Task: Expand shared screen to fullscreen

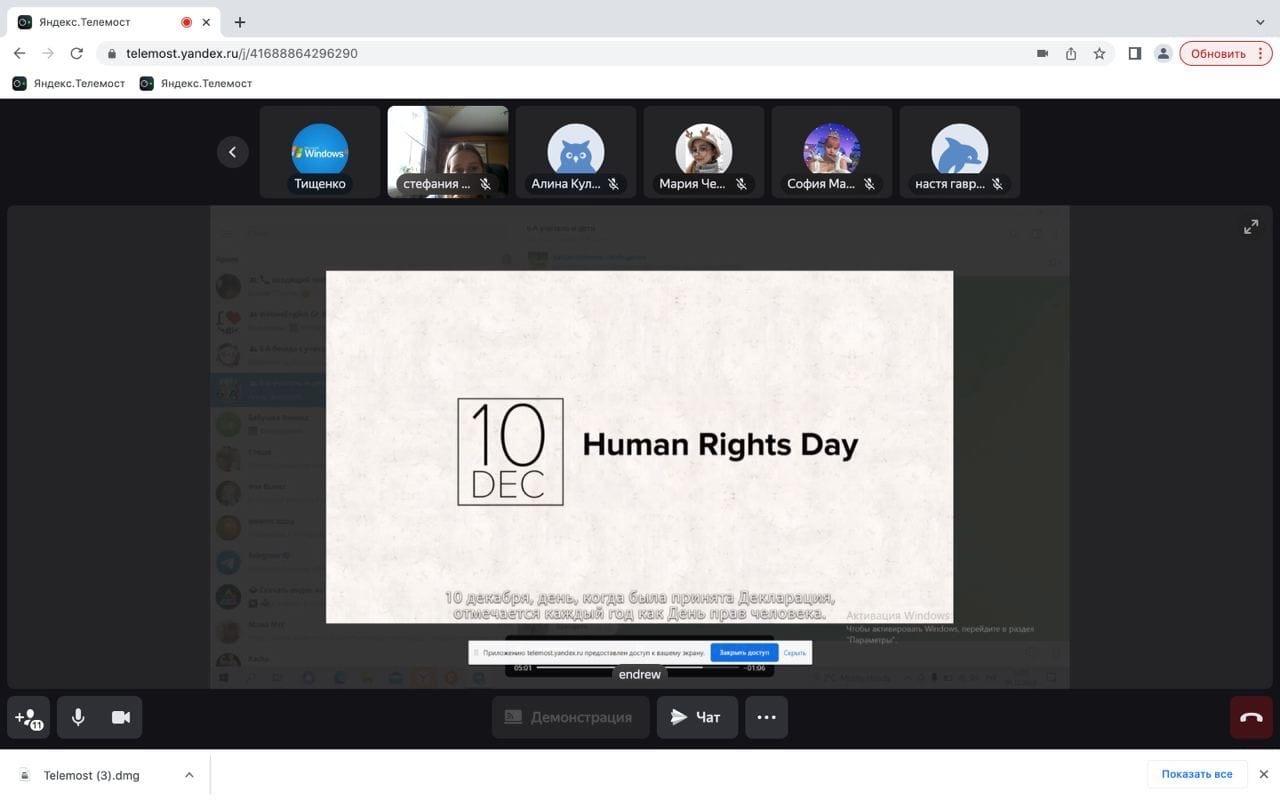Action: [1251, 227]
